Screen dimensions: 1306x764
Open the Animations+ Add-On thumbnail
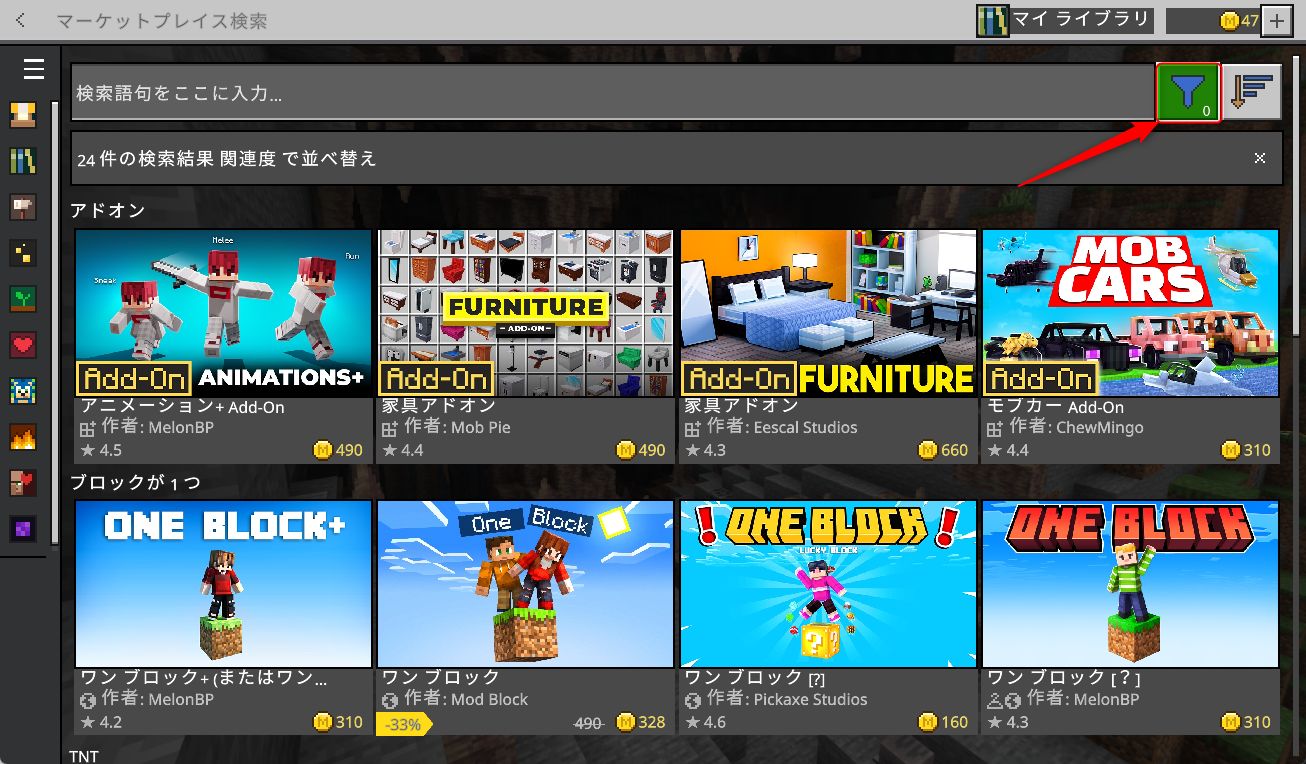coord(223,313)
